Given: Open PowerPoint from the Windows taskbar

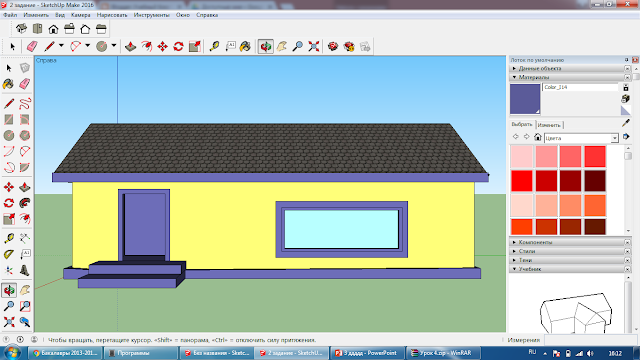Looking at the screenshot, I should (367, 353).
